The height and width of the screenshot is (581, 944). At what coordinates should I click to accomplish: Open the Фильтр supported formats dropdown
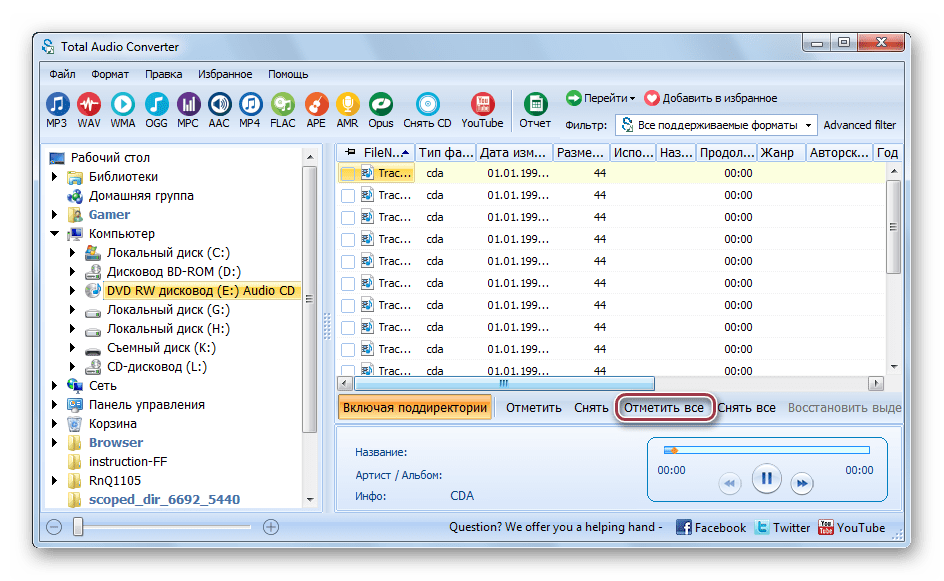click(x=716, y=125)
